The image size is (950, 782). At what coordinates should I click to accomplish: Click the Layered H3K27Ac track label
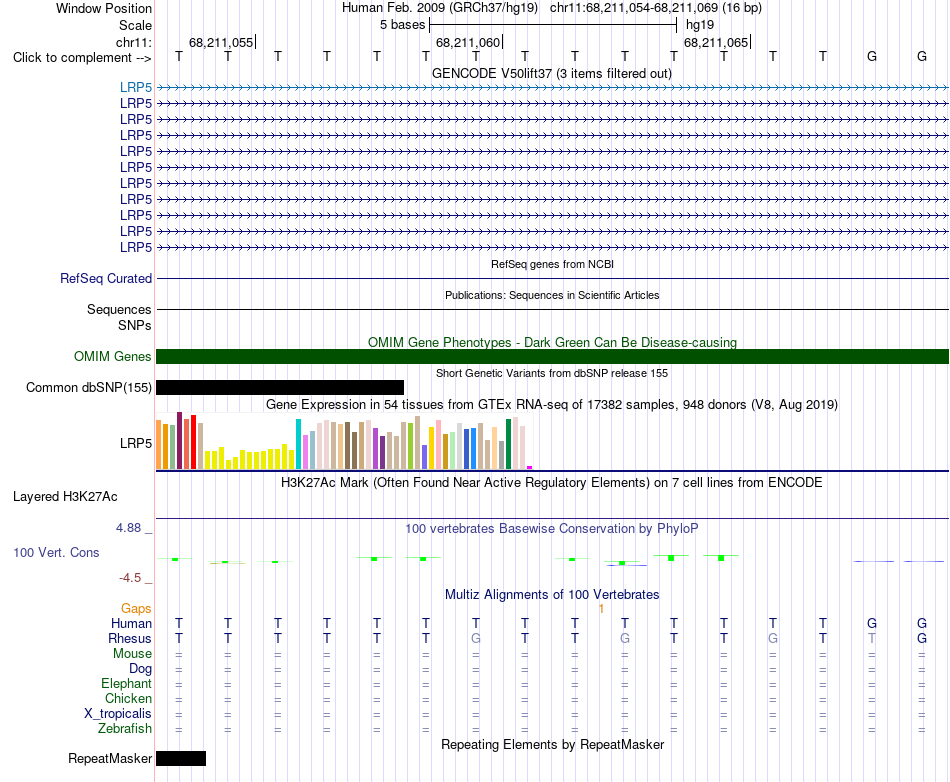[x=65, y=497]
